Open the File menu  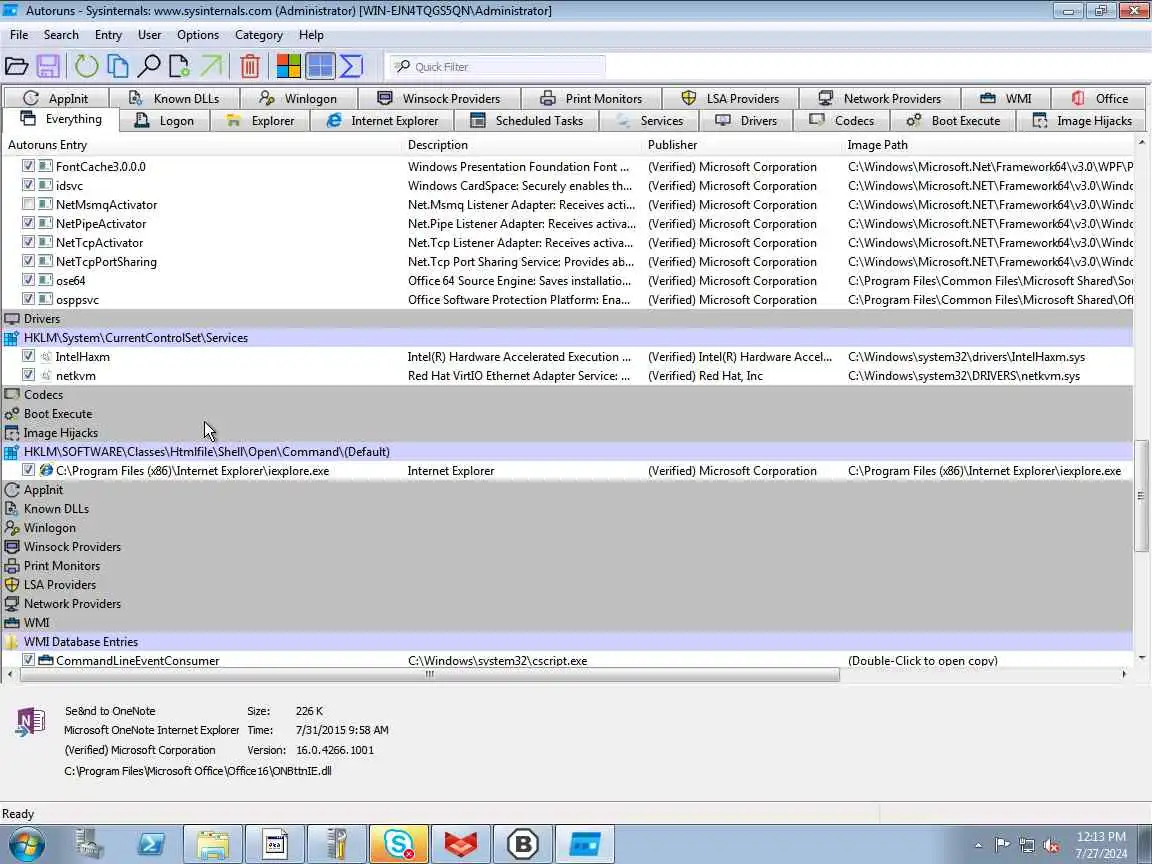coord(19,35)
